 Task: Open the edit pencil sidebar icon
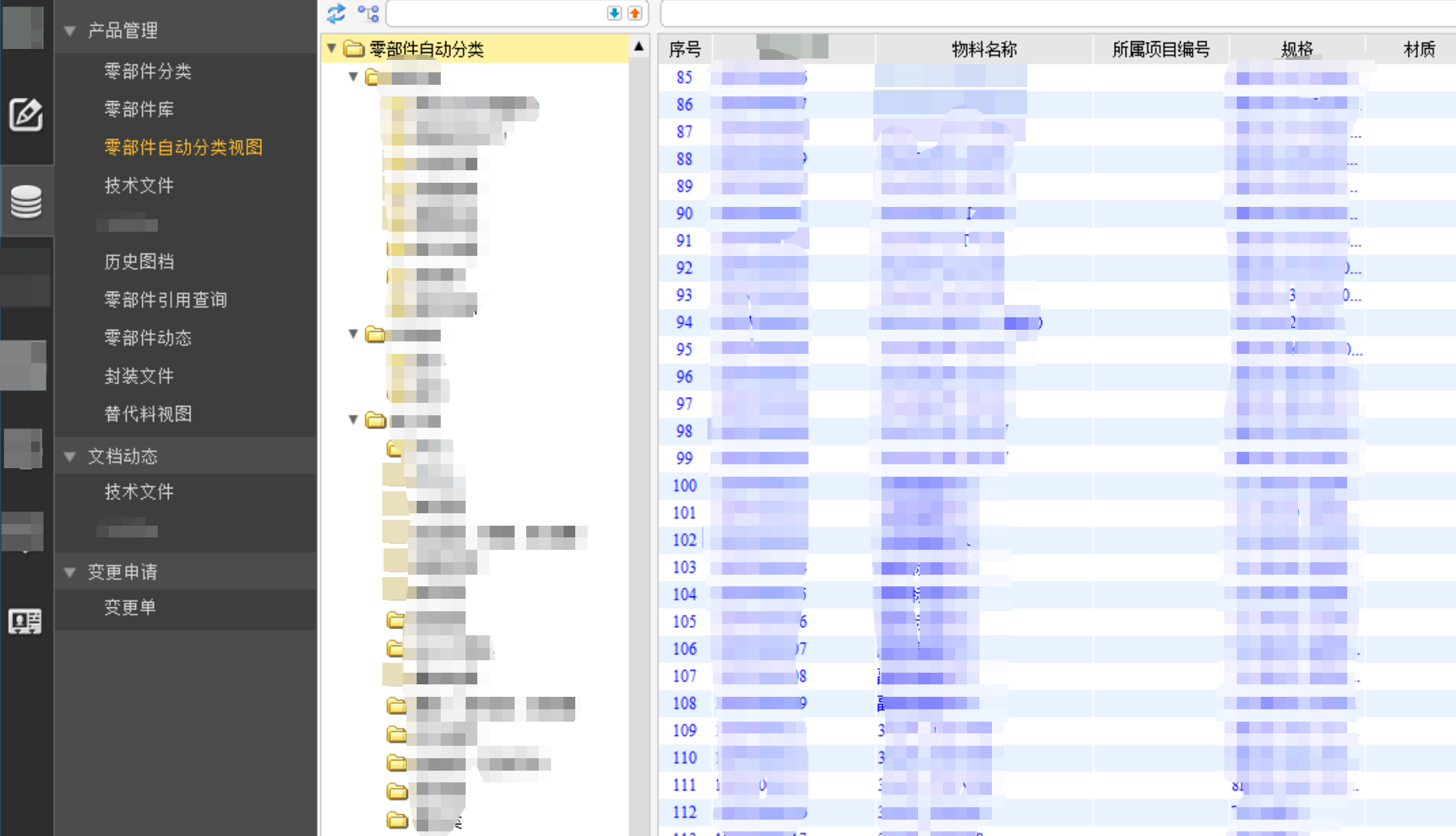(x=26, y=115)
